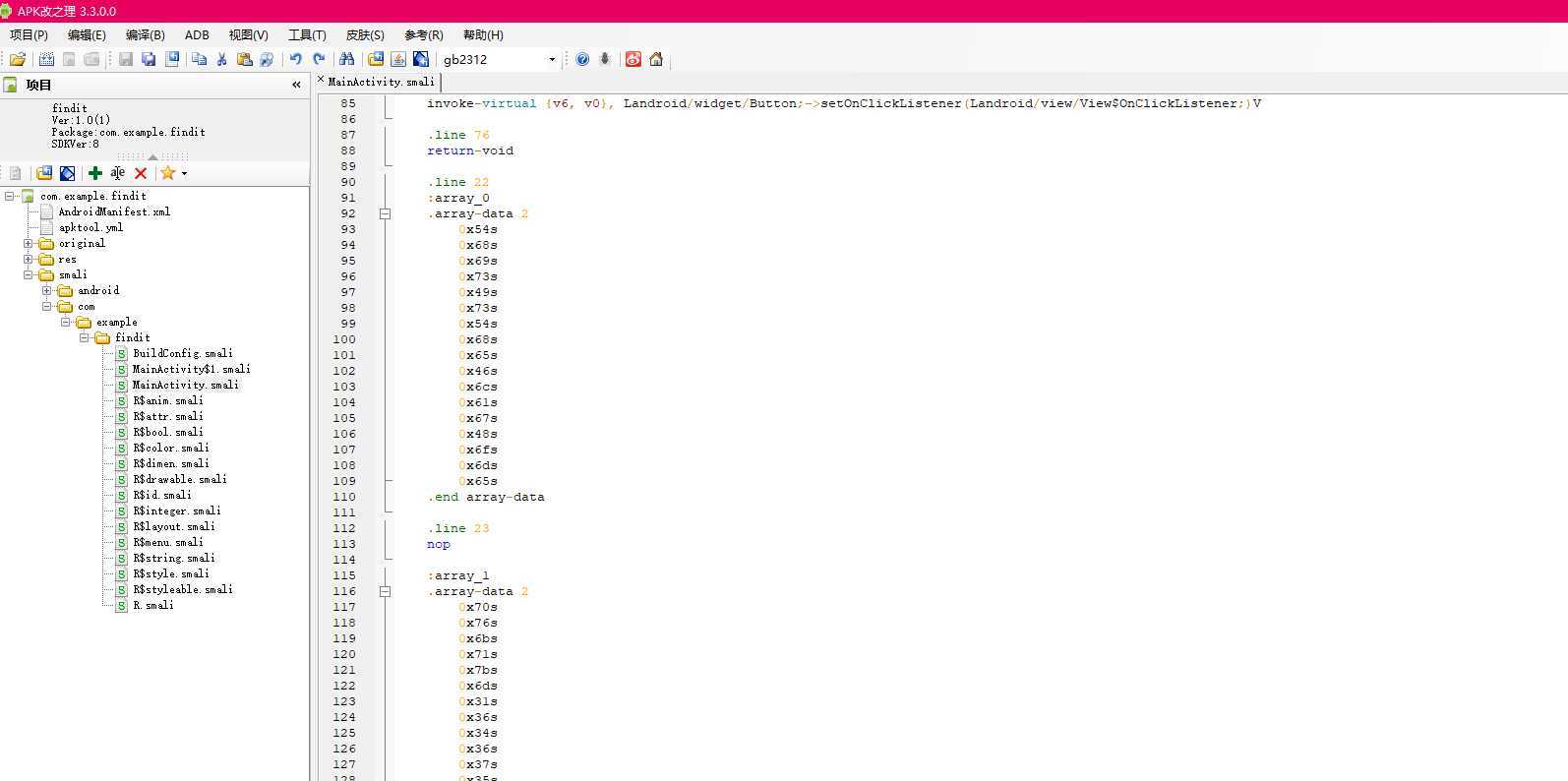This screenshot has width=1568, height=781.
Task: Select AndroidManifest.xml in project tree
Action: point(114,211)
